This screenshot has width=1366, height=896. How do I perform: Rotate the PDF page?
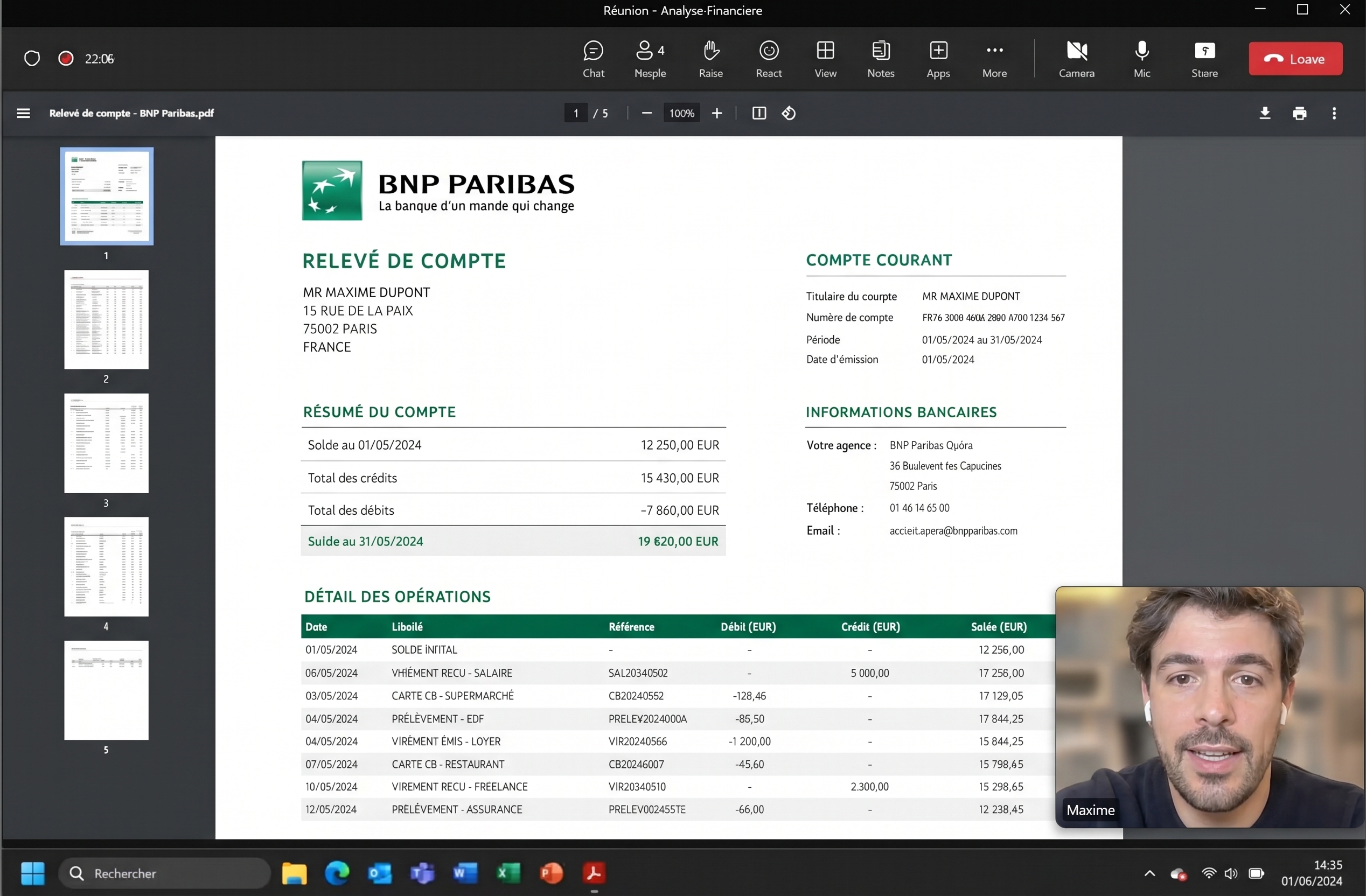click(789, 113)
